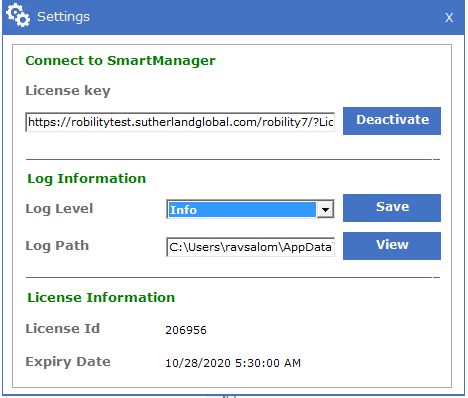
Task: Click the License key label
Action: point(68,91)
